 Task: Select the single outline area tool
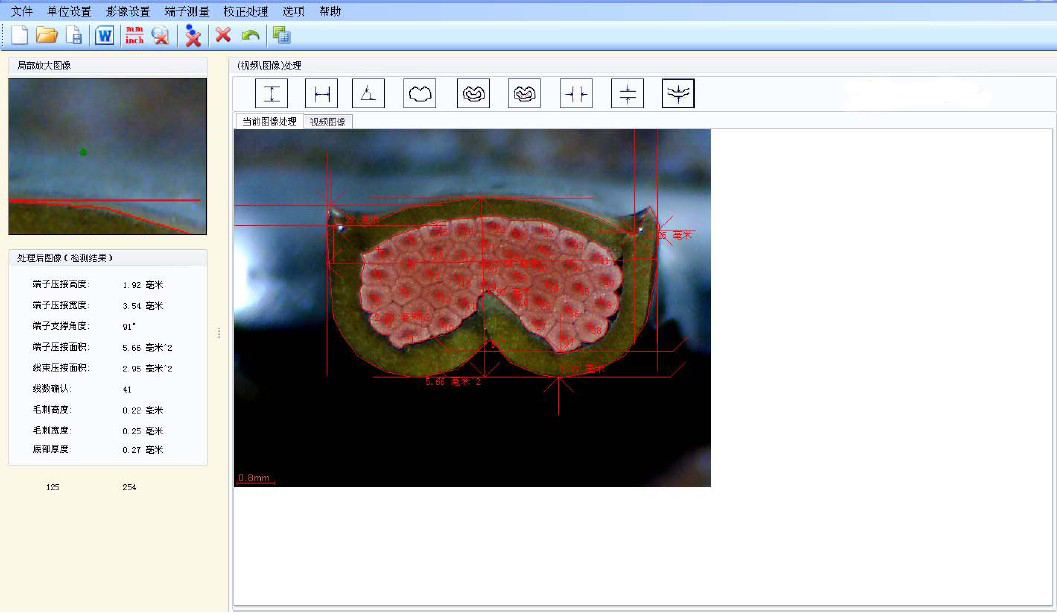[x=420, y=94]
